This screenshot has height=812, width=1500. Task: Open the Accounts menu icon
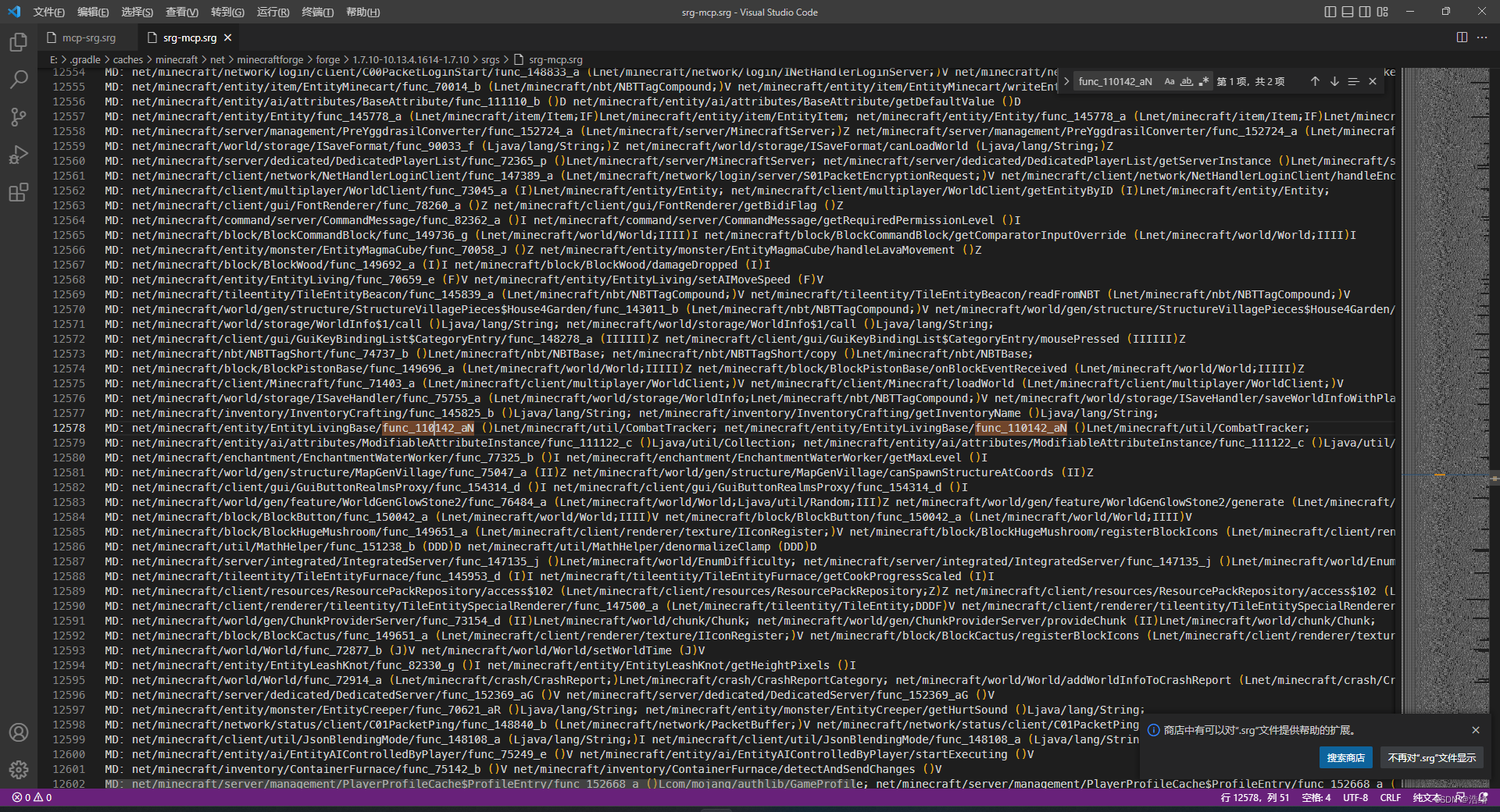[19, 732]
